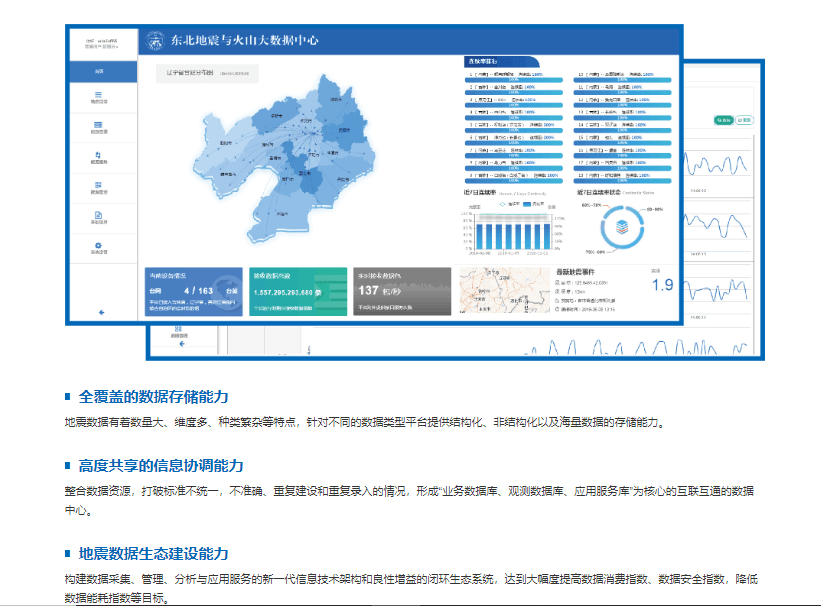Image resolution: width=821 pixels, height=606 pixels.
Task: Click the back arrow in rear window sidebar
Action: click(x=182, y=344)
